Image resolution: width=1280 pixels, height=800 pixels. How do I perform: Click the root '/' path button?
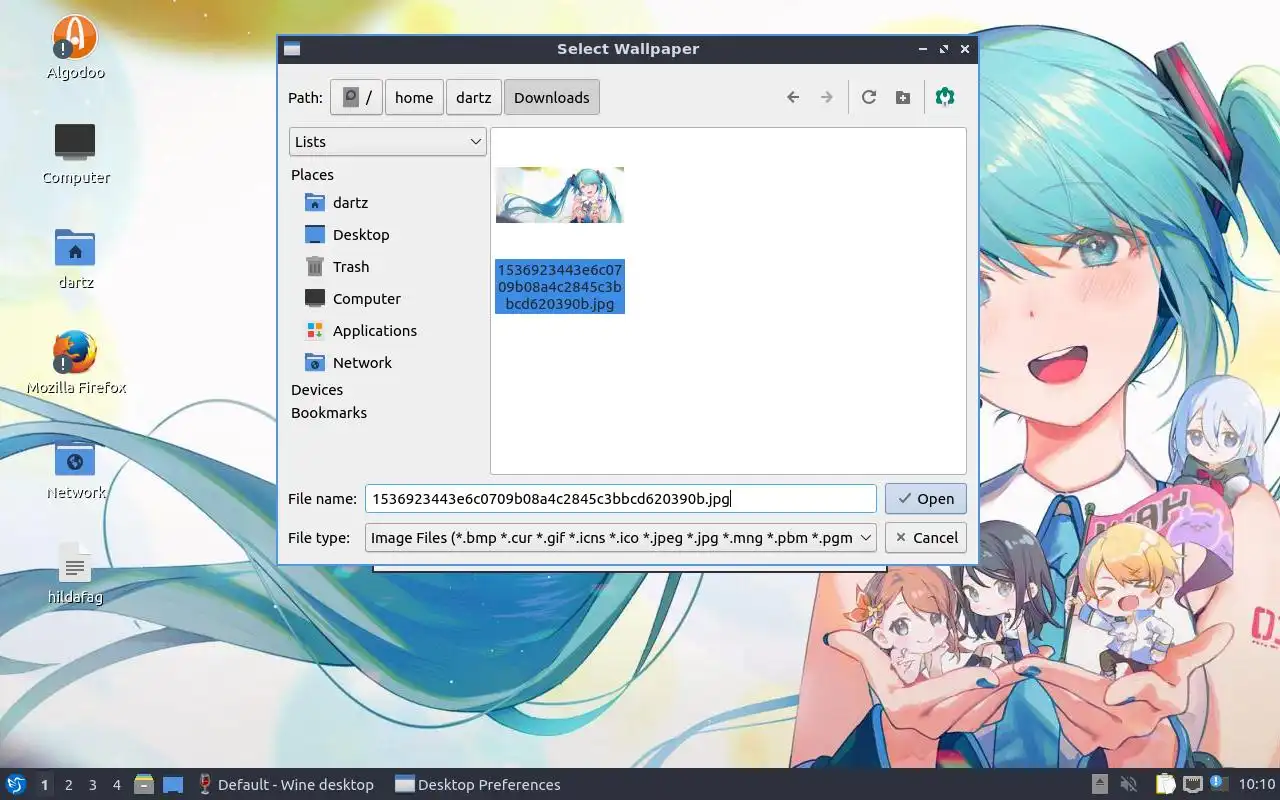[x=357, y=97]
